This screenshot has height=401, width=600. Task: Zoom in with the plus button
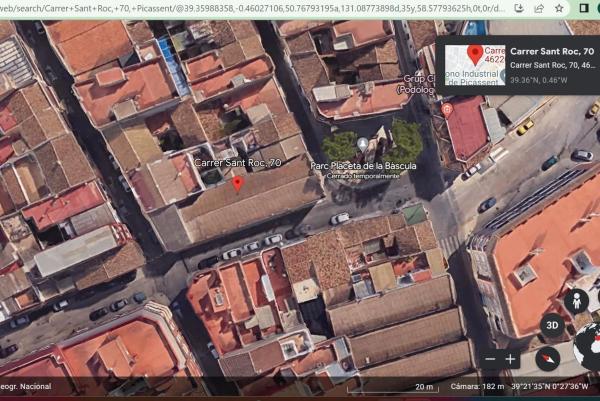point(511,359)
